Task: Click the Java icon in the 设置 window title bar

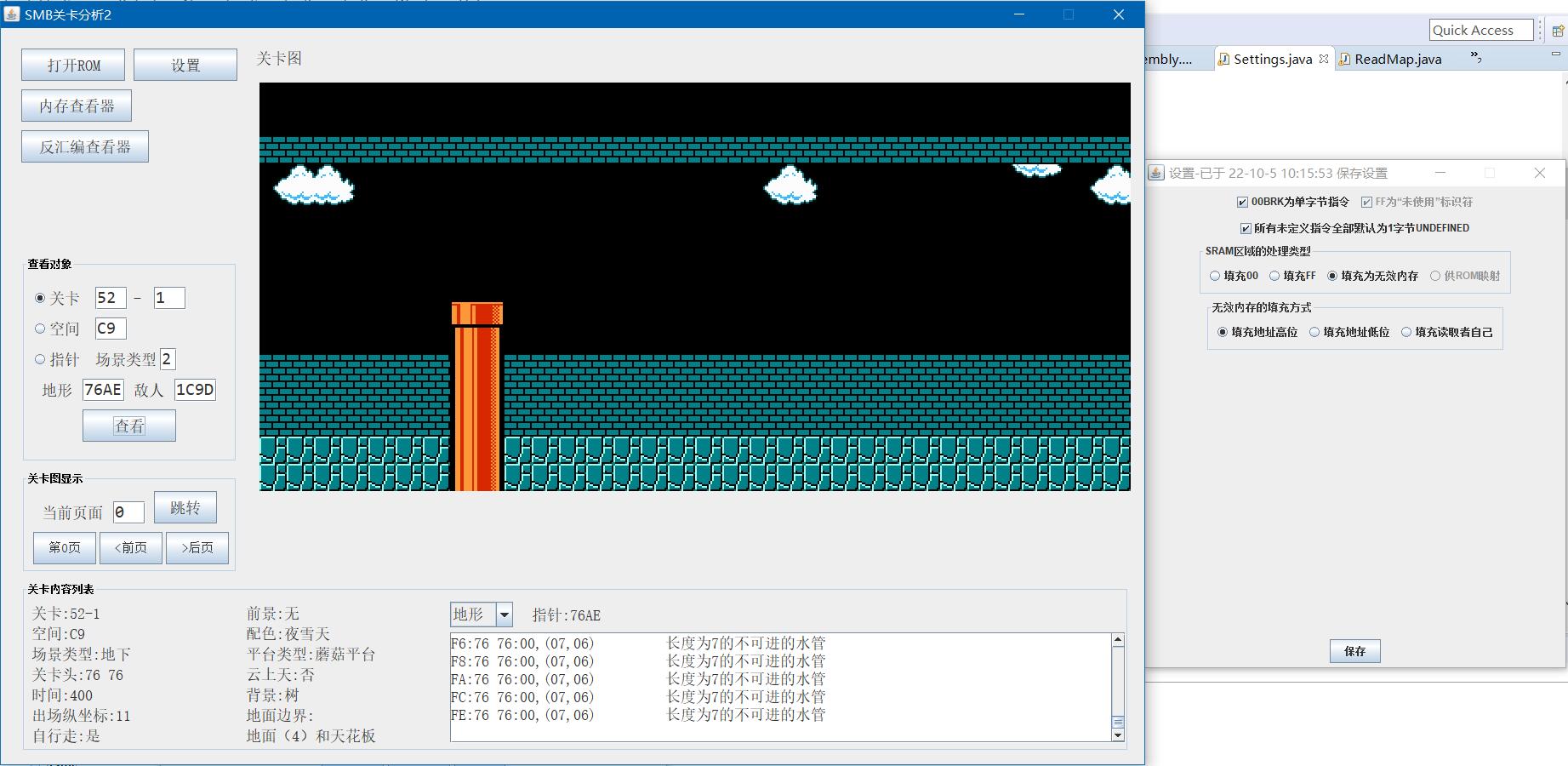Action: (1156, 173)
